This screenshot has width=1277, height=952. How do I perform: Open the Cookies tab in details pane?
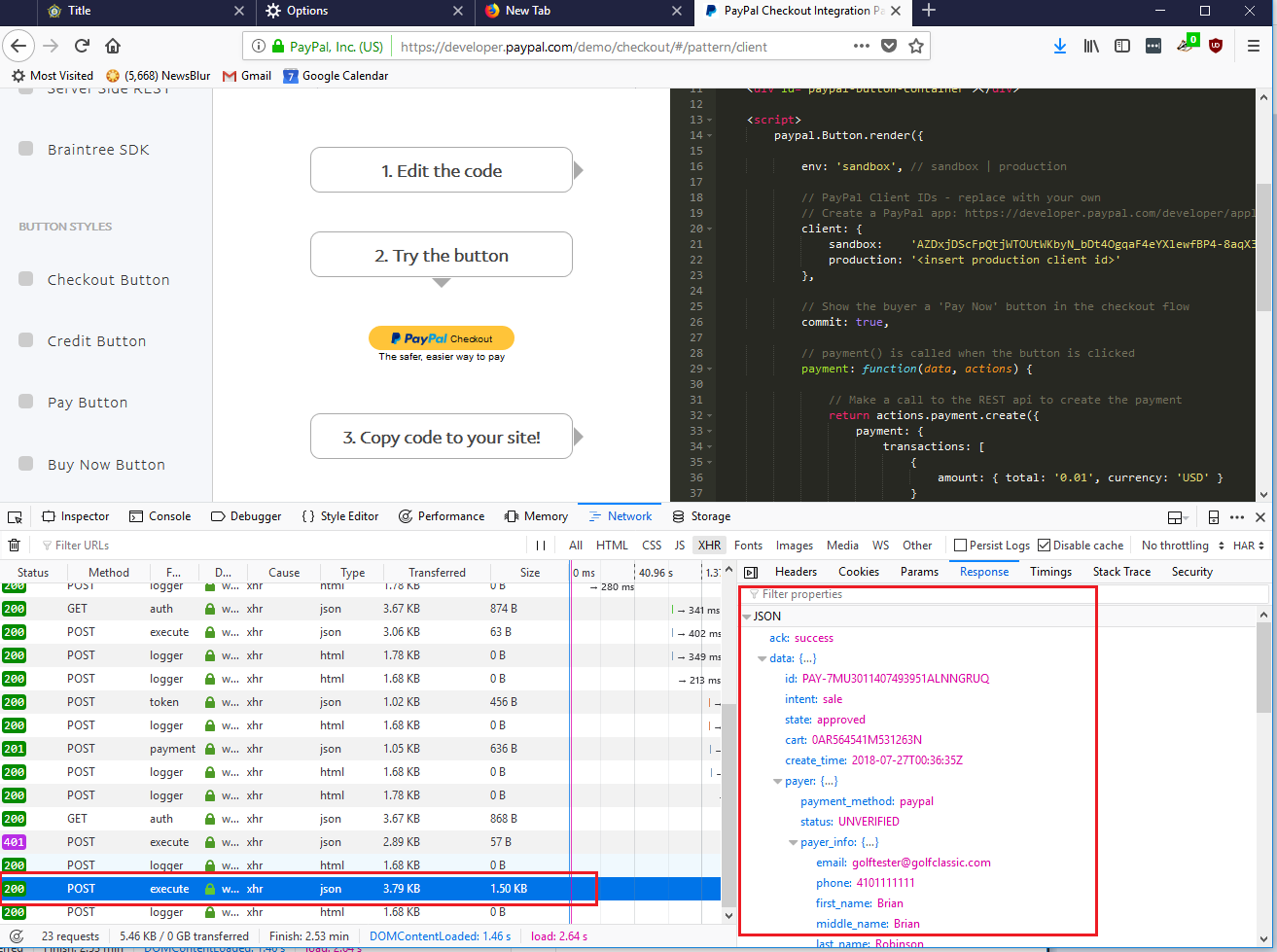(859, 572)
